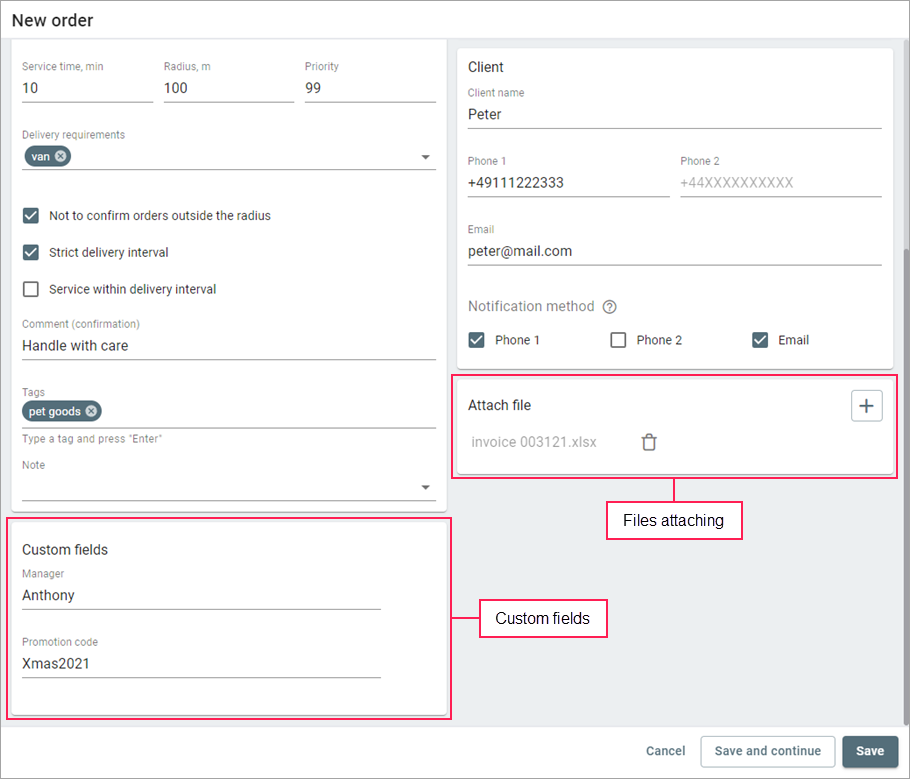The image size is (910, 779).
Task: Click the plus icon to attach file
Action: [866, 405]
